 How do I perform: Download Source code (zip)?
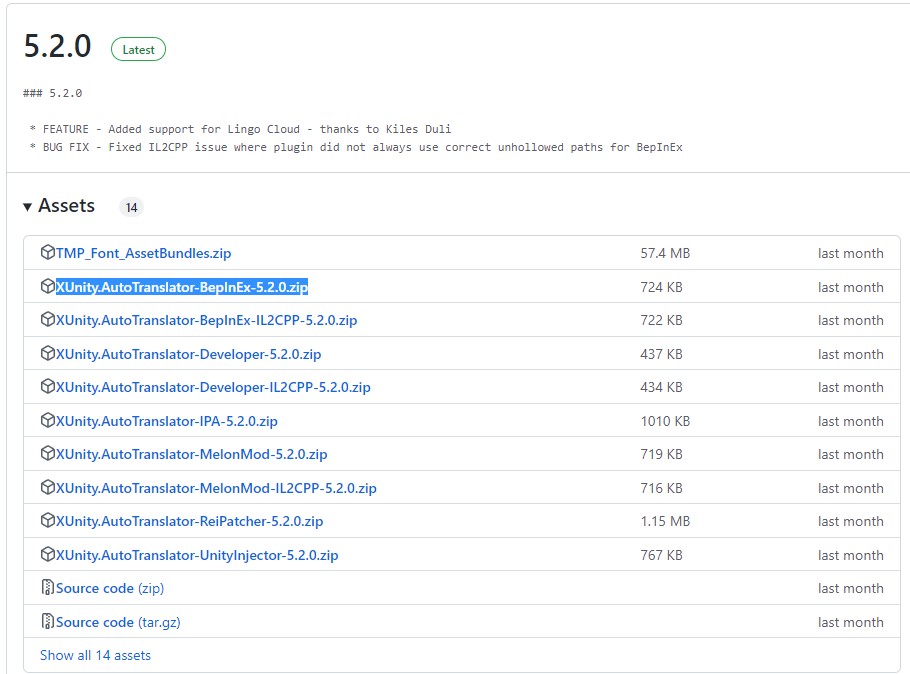pos(110,588)
